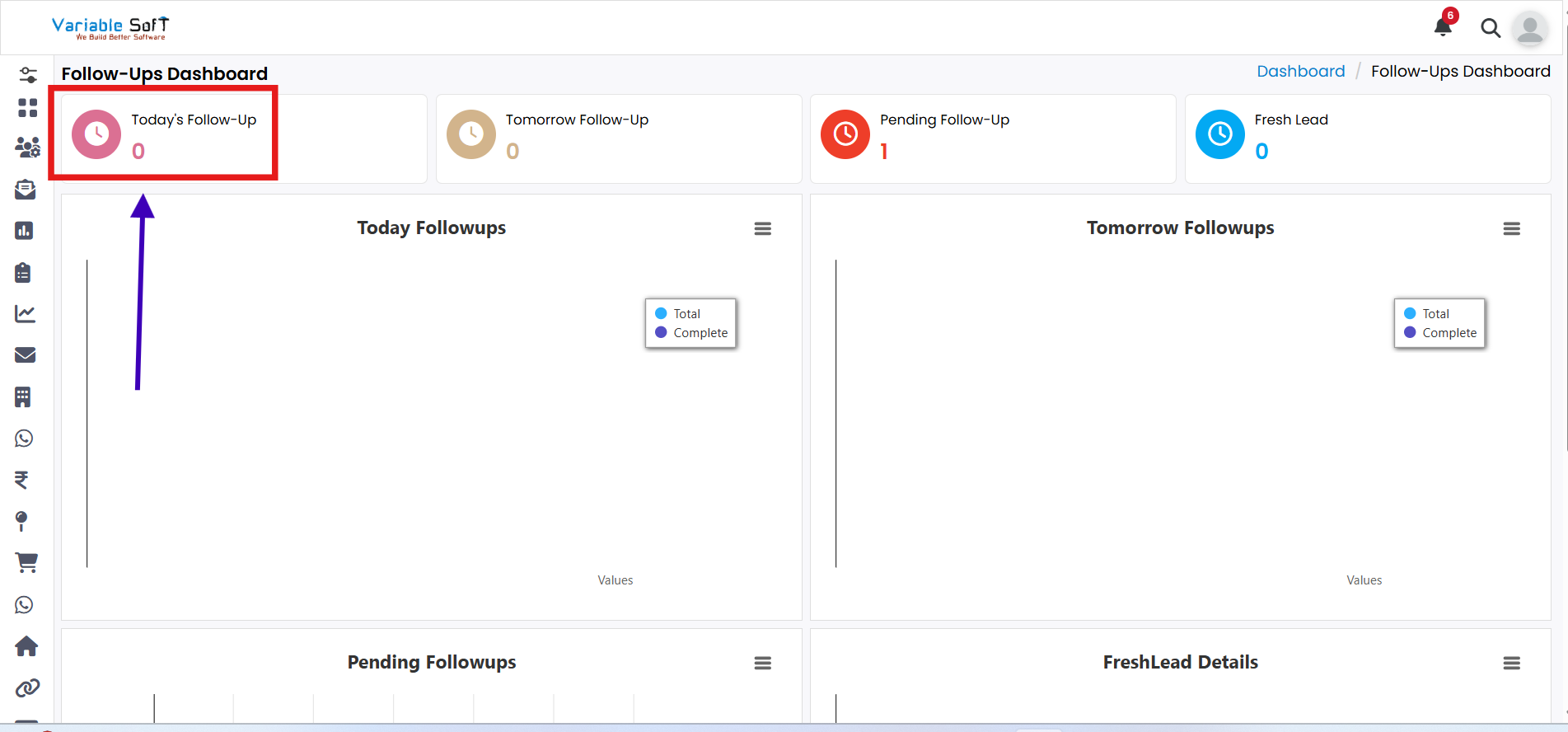Open the notification bell with 6 alerts
1568x732 pixels.
pos(1443,27)
